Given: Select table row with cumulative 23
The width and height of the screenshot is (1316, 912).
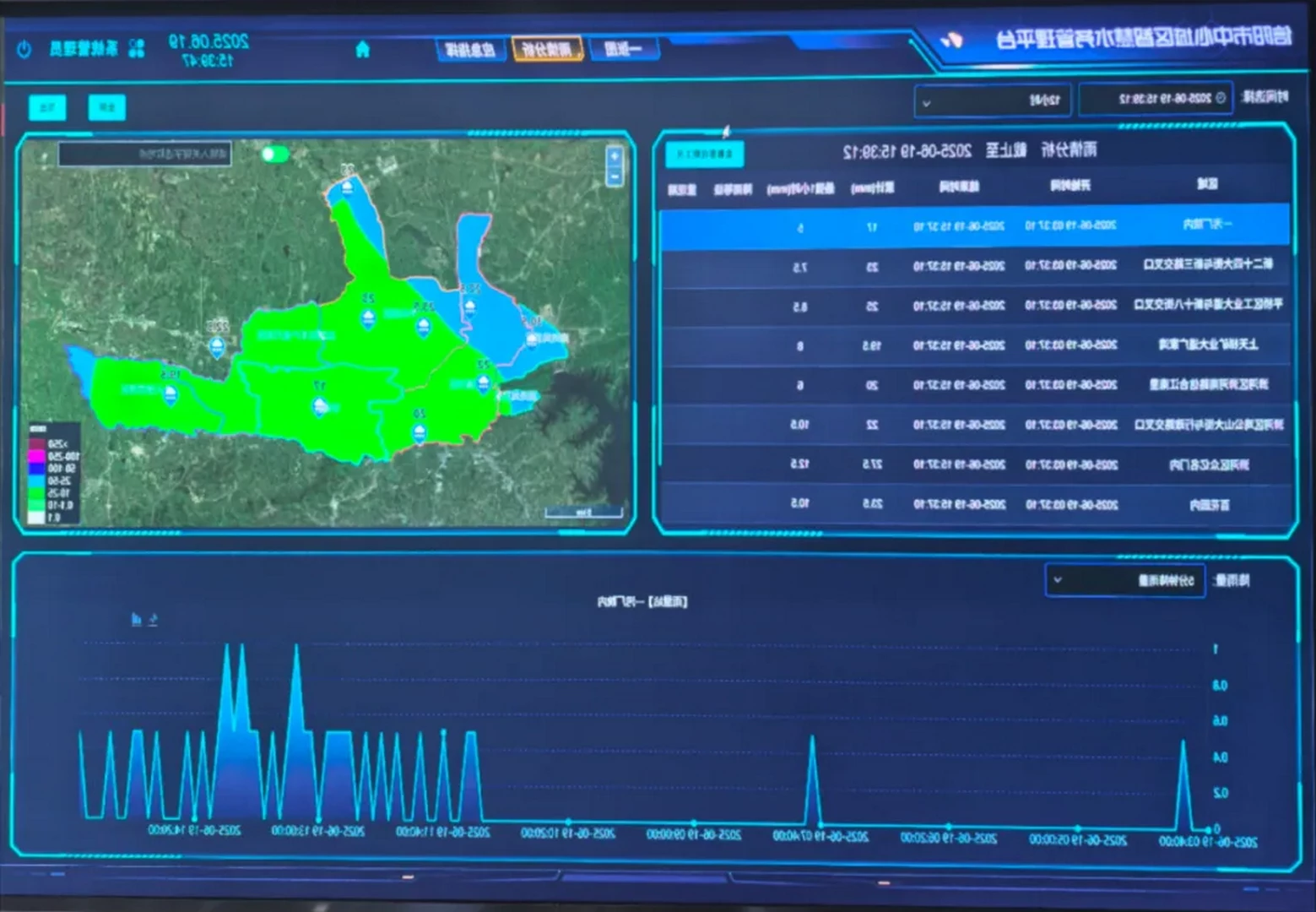Looking at the screenshot, I should click(x=975, y=265).
